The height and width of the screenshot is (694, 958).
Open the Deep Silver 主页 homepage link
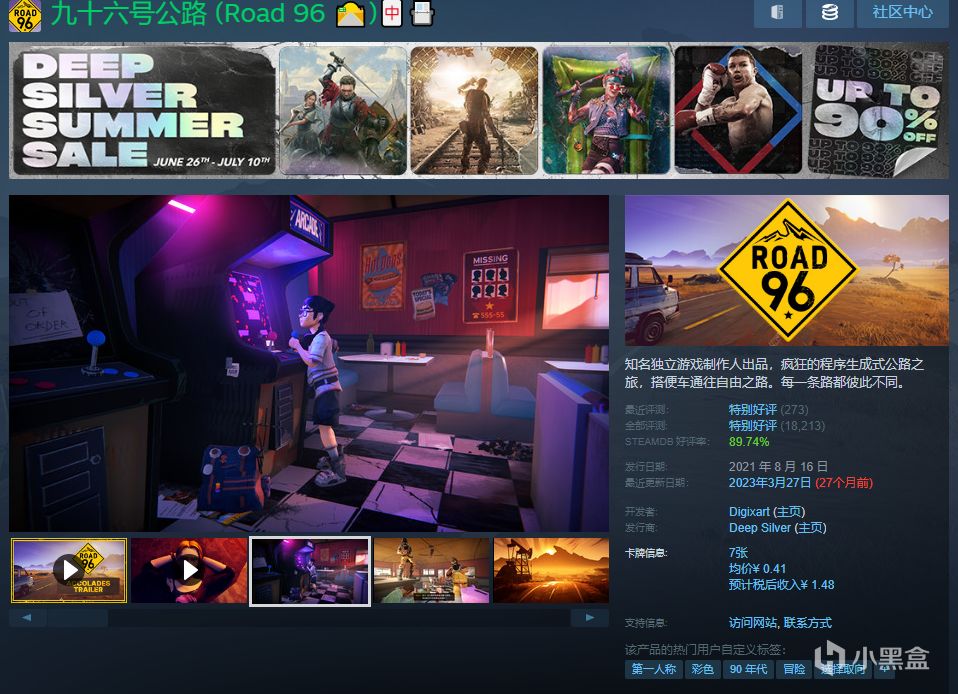pyautogui.click(x=811, y=528)
